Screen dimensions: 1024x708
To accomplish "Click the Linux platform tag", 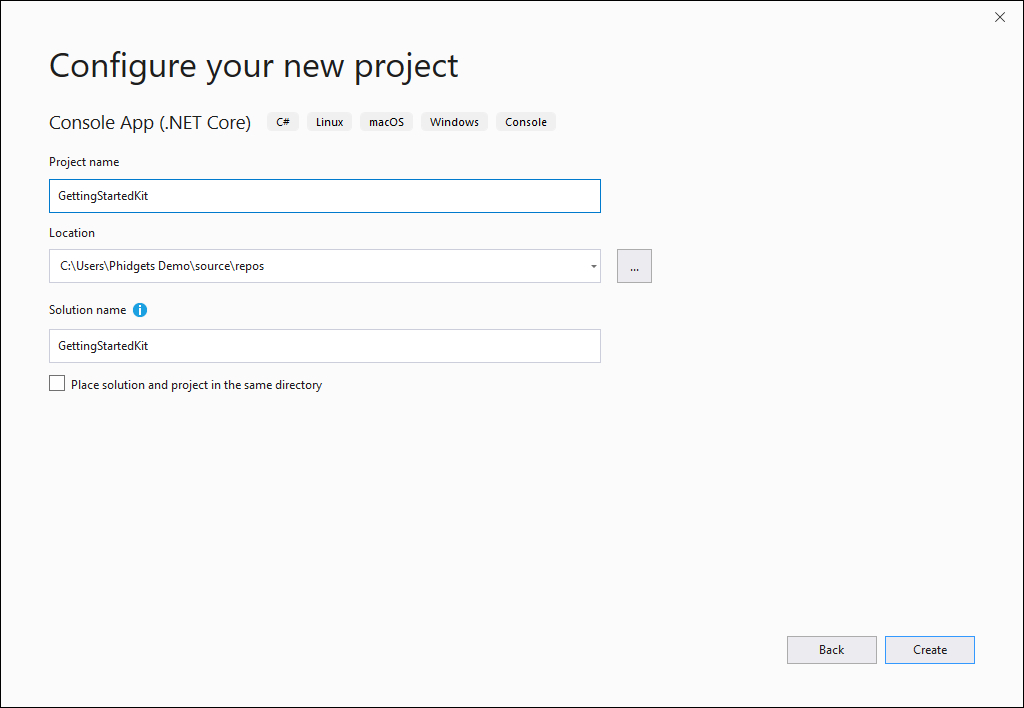I will coord(329,121).
